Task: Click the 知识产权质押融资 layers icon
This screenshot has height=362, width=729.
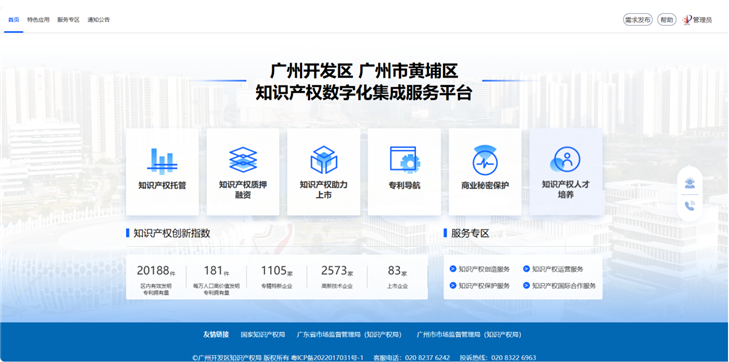Action: pyautogui.click(x=243, y=159)
